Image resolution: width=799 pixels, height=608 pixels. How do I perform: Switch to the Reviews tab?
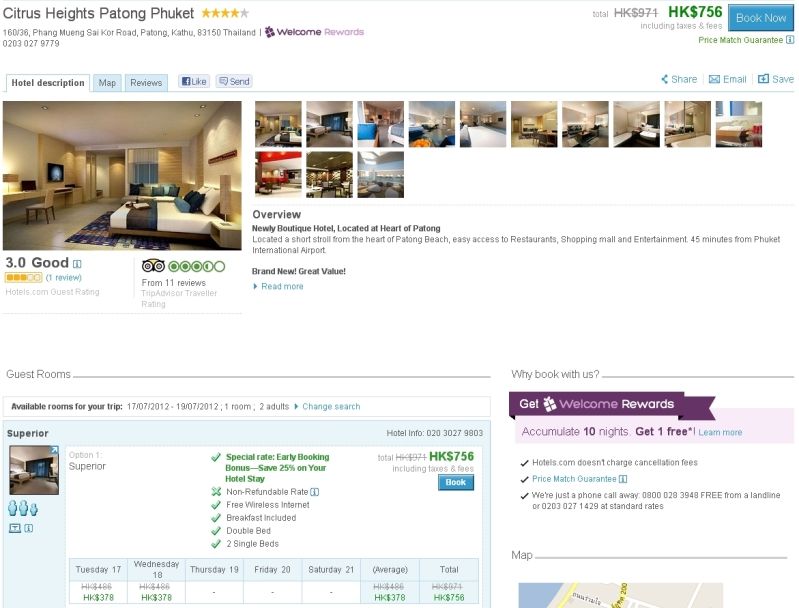pos(146,83)
